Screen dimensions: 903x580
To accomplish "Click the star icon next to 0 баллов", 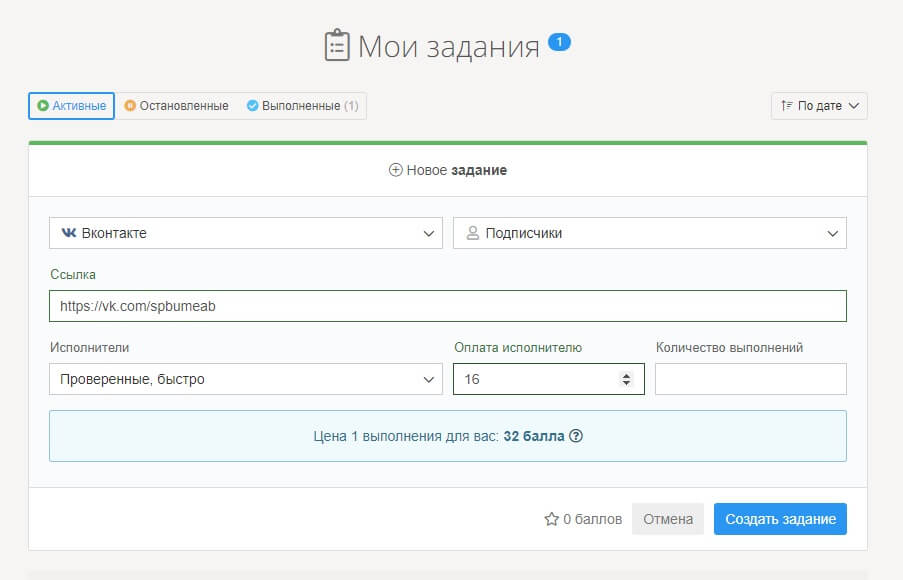I will 551,519.
